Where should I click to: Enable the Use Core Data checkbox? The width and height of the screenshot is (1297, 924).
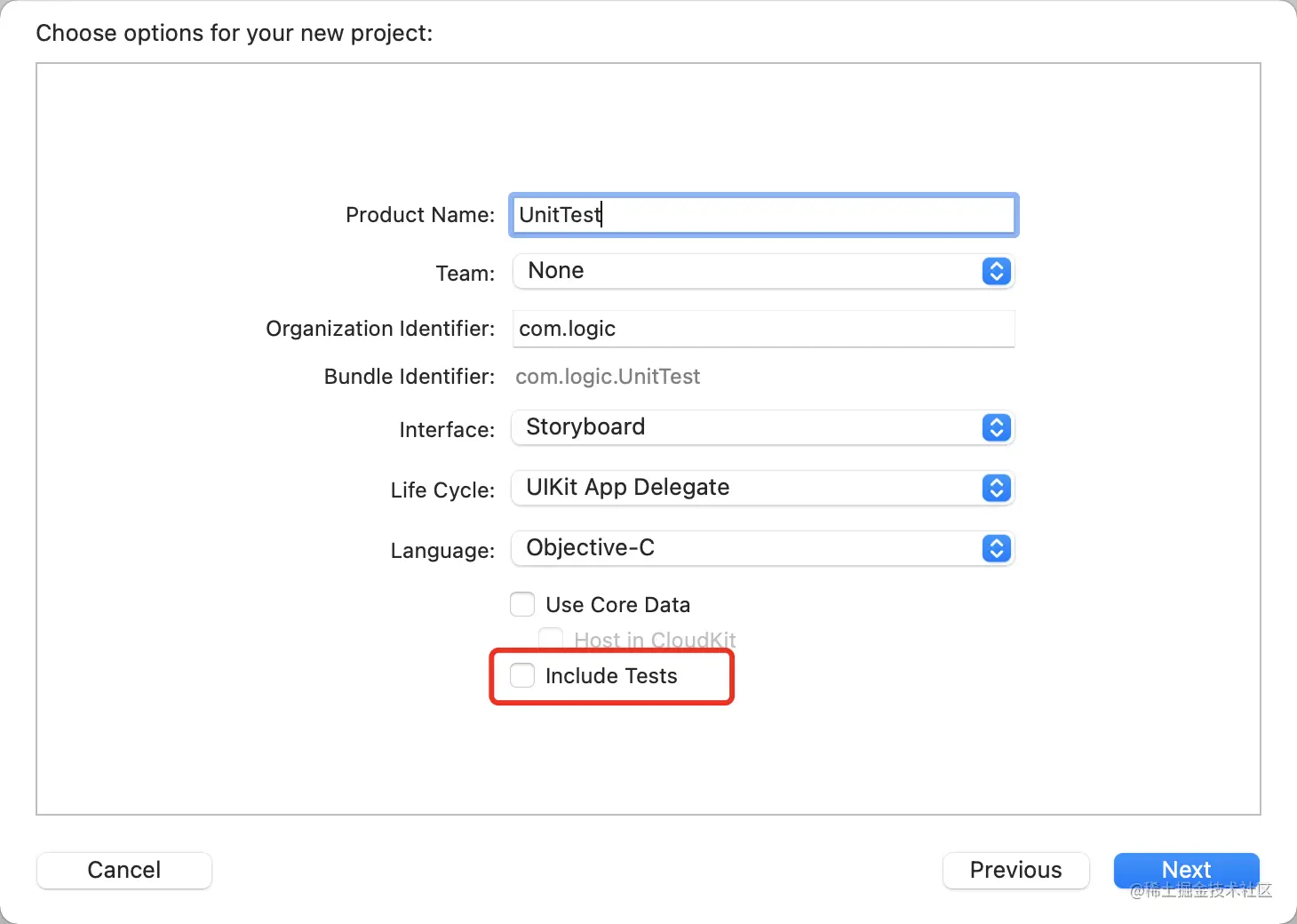(x=522, y=605)
